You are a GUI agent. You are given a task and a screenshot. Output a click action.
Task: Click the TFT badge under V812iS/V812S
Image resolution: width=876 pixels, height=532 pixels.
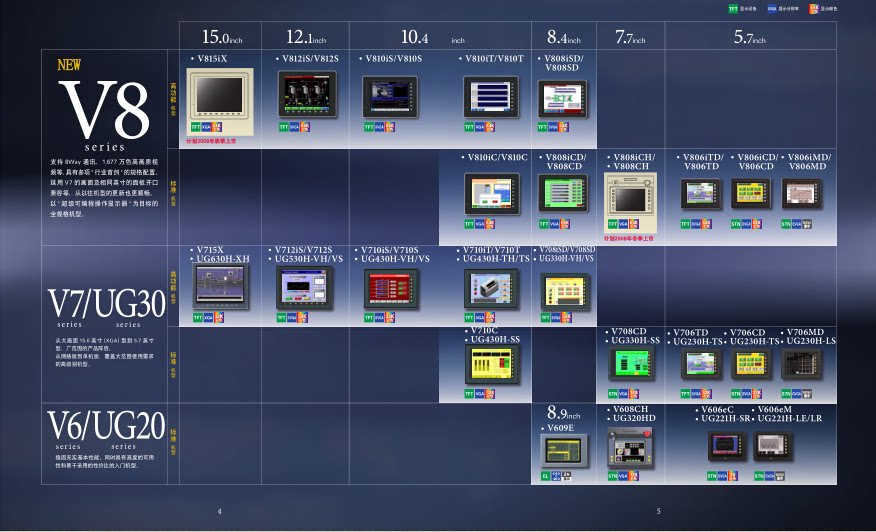pyautogui.click(x=284, y=127)
